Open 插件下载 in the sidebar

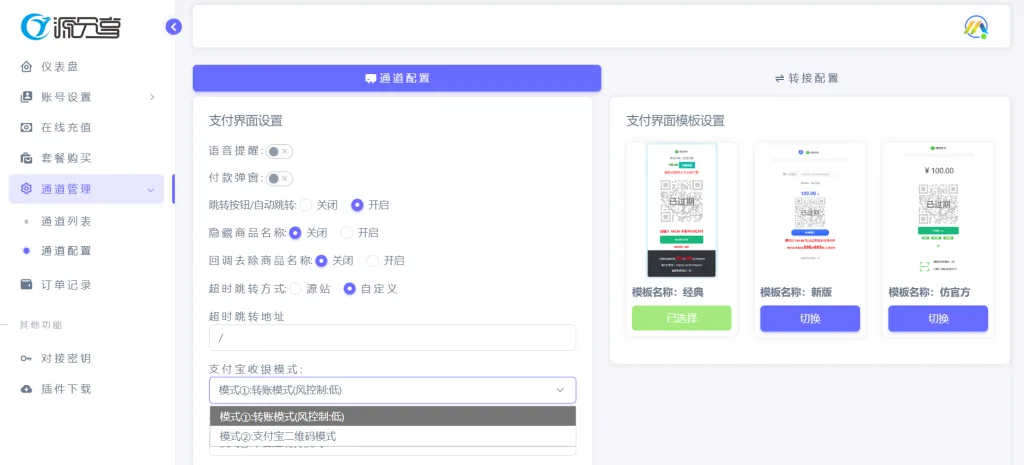pos(66,389)
